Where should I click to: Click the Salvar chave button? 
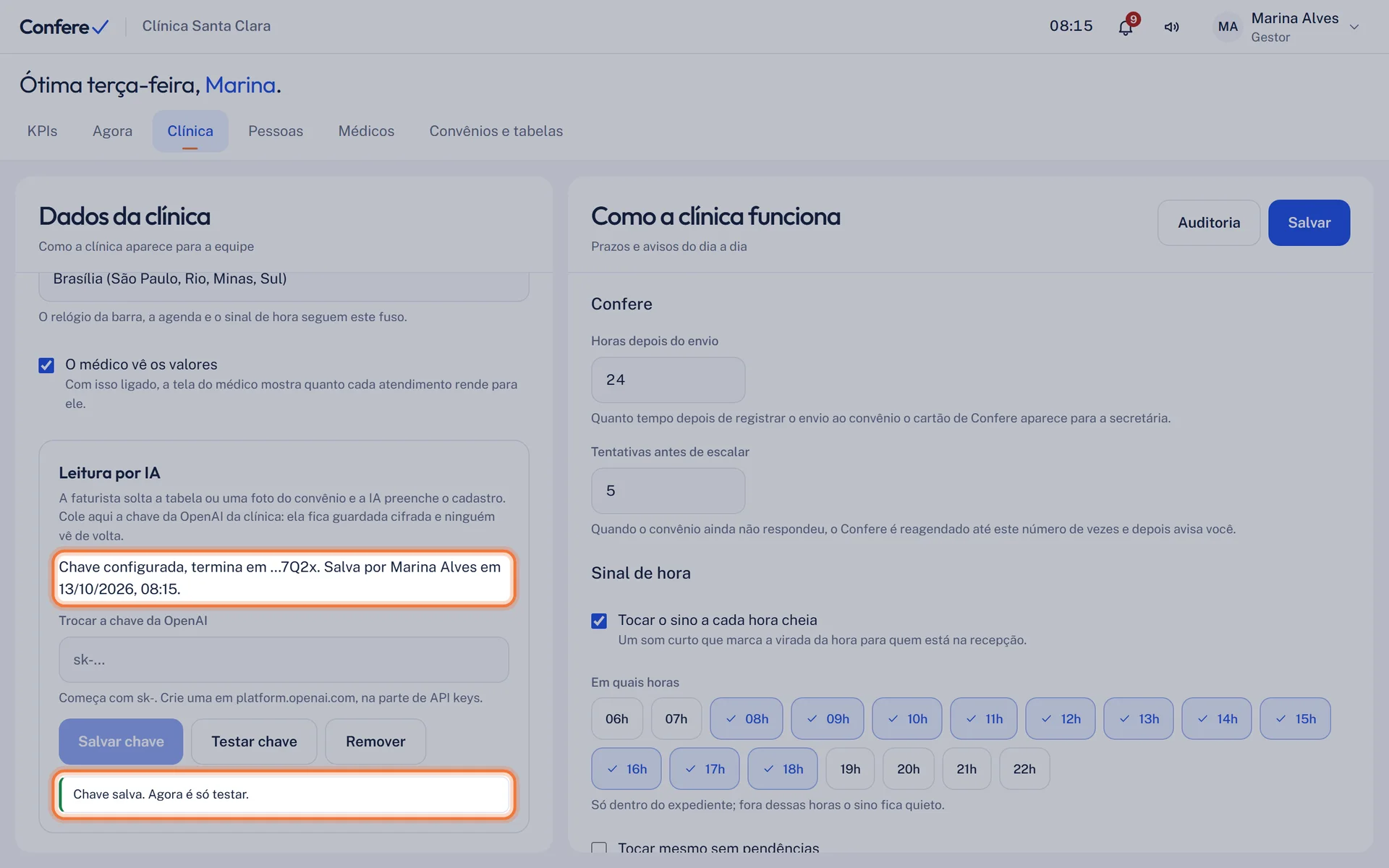click(x=121, y=741)
